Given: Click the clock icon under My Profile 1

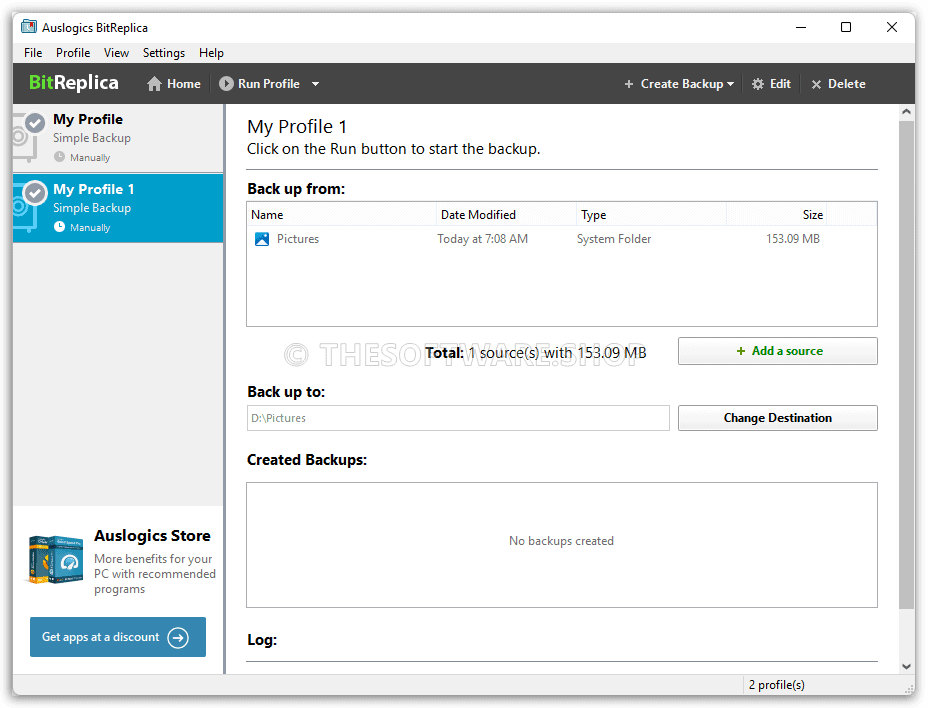Looking at the screenshot, I should coord(59,227).
